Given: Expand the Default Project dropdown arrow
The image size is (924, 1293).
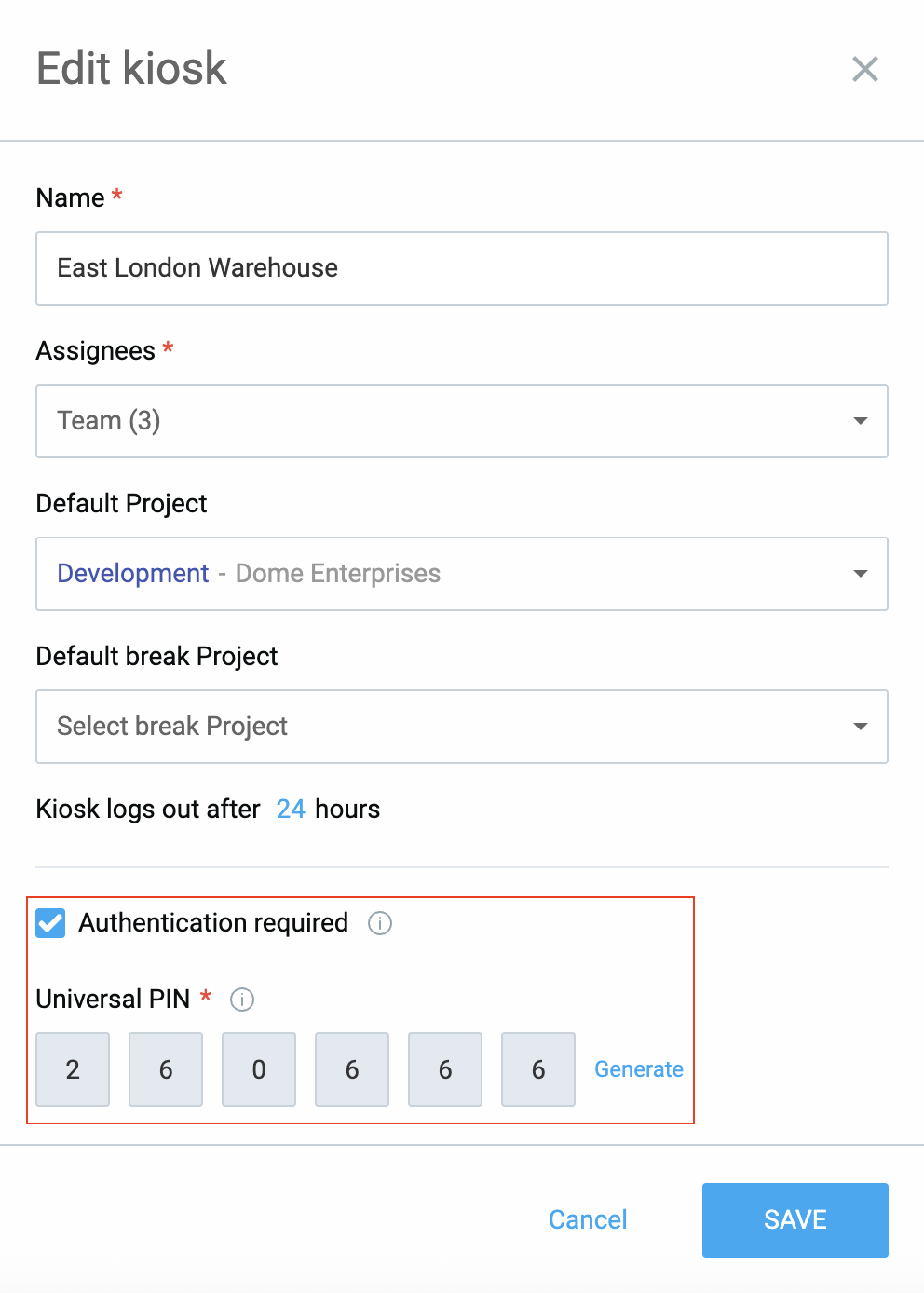Looking at the screenshot, I should point(861,574).
